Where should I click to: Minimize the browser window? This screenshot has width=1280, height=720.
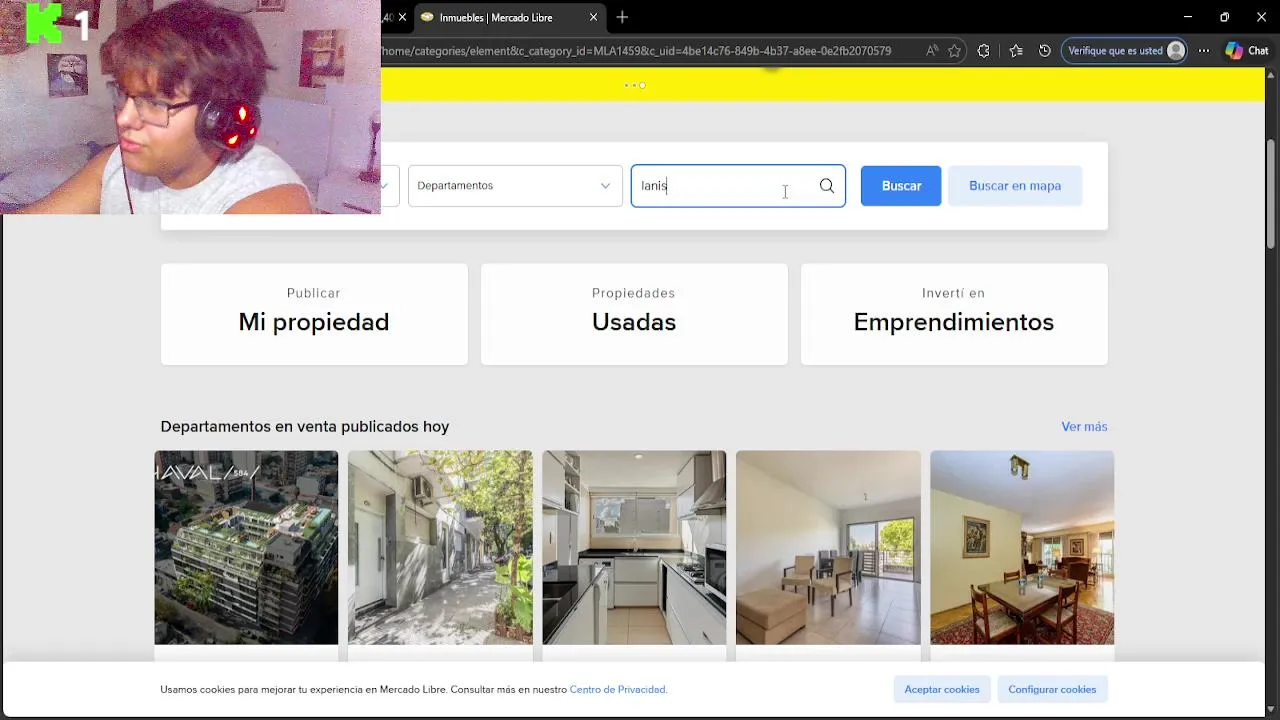pos(1188,17)
